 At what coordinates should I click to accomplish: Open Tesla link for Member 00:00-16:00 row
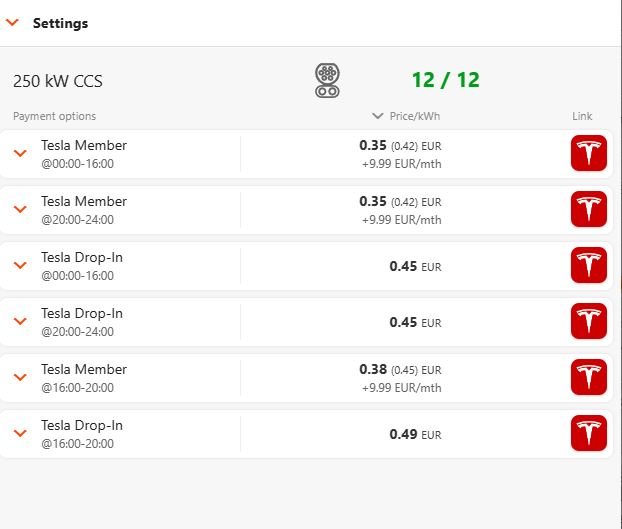[x=589, y=154]
